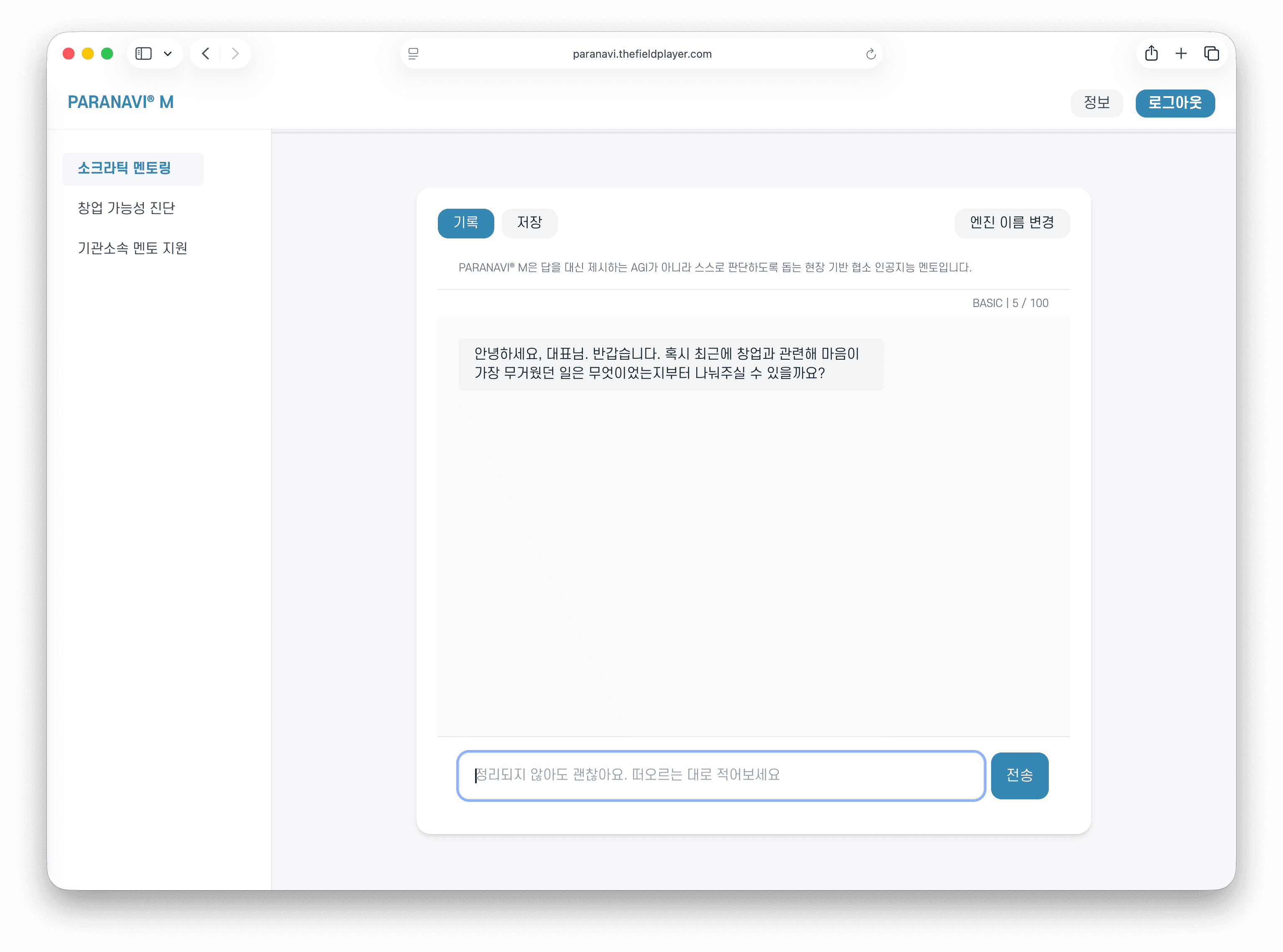Select 소크라틱 멘토링 in sidebar

pos(125,168)
